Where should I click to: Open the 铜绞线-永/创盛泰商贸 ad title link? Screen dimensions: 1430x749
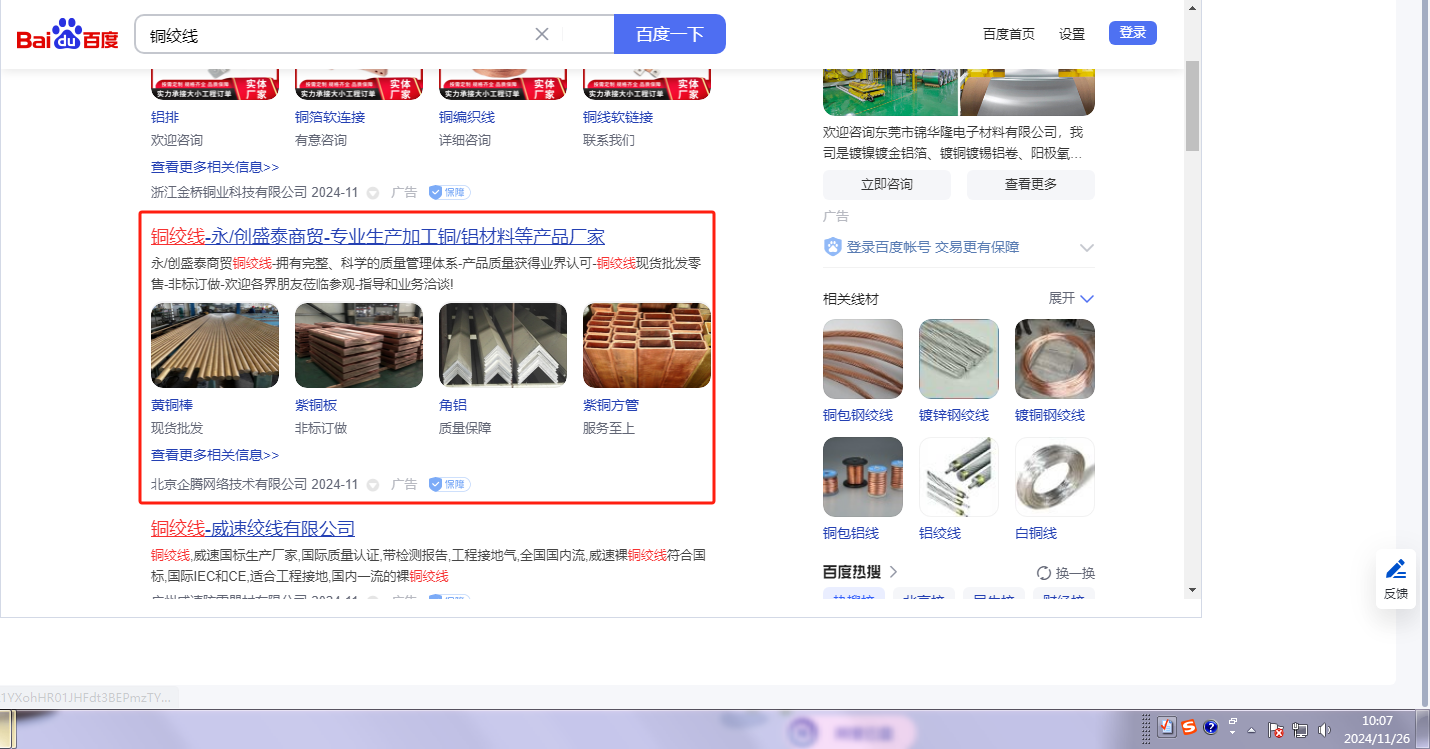pos(378,237)
